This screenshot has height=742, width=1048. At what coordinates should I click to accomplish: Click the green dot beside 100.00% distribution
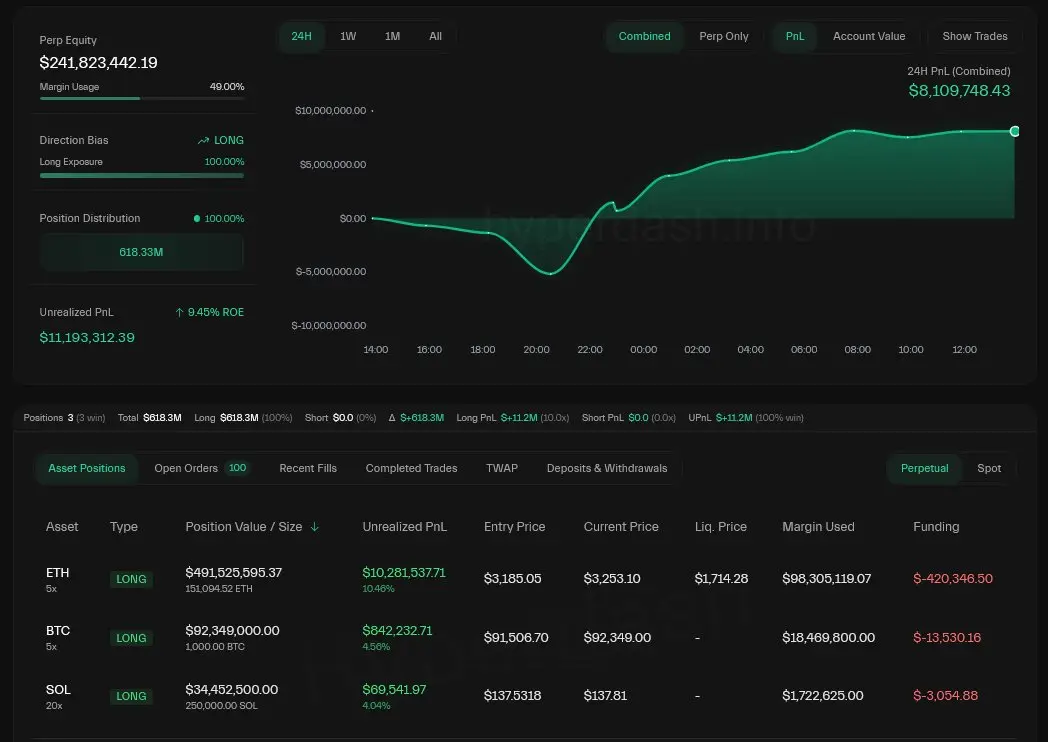tap(196, 218)
